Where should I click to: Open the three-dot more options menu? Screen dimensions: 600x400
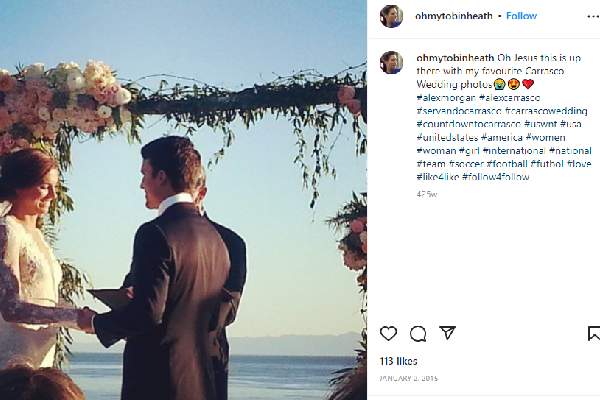click(588, 16)
